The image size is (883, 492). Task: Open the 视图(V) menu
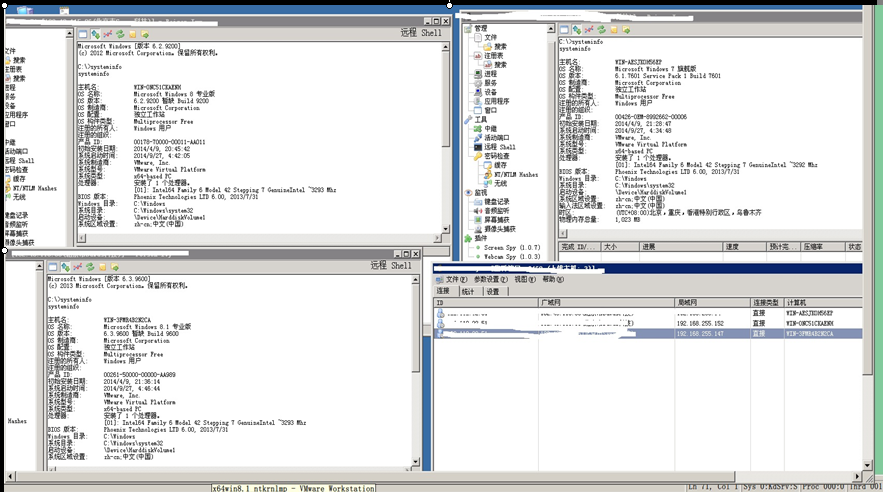(525, 279)
